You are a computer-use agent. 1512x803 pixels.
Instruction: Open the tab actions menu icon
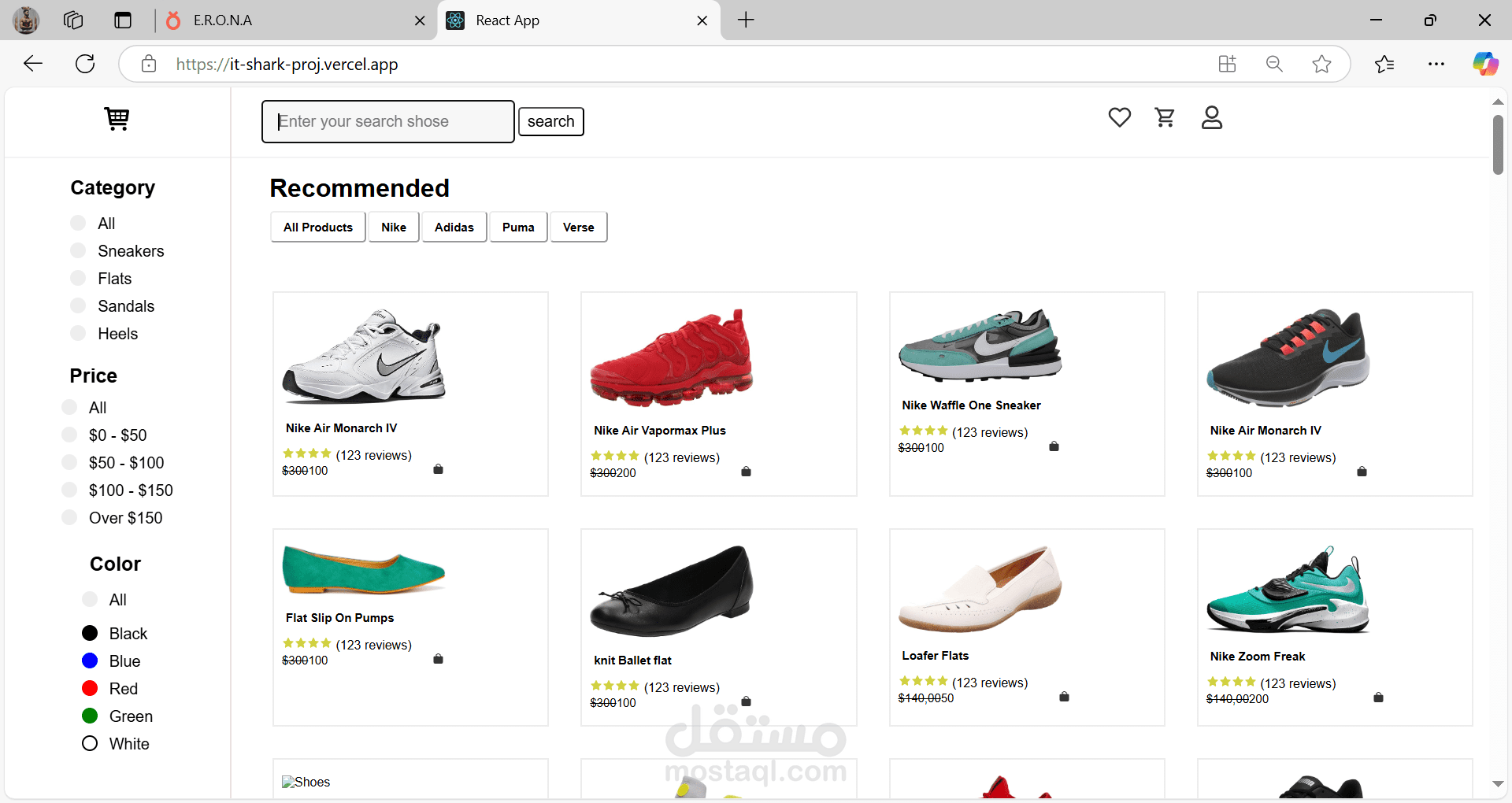coord(123,20)
